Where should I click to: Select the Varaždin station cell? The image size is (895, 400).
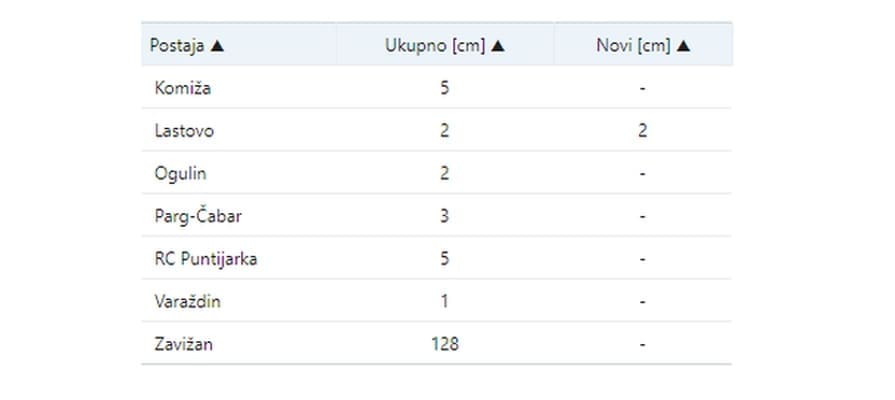click(187, 301)
